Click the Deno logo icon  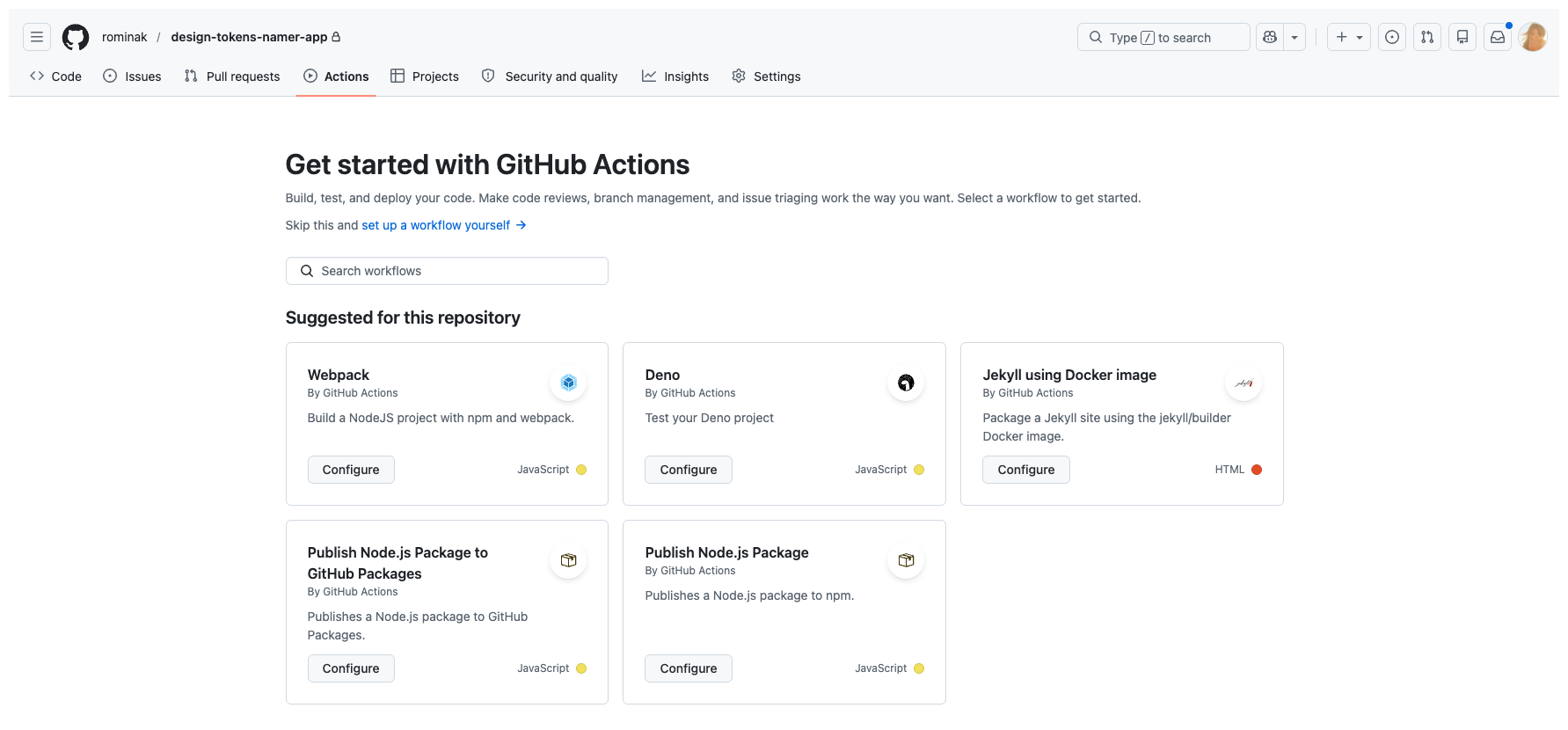click(906, 383)
